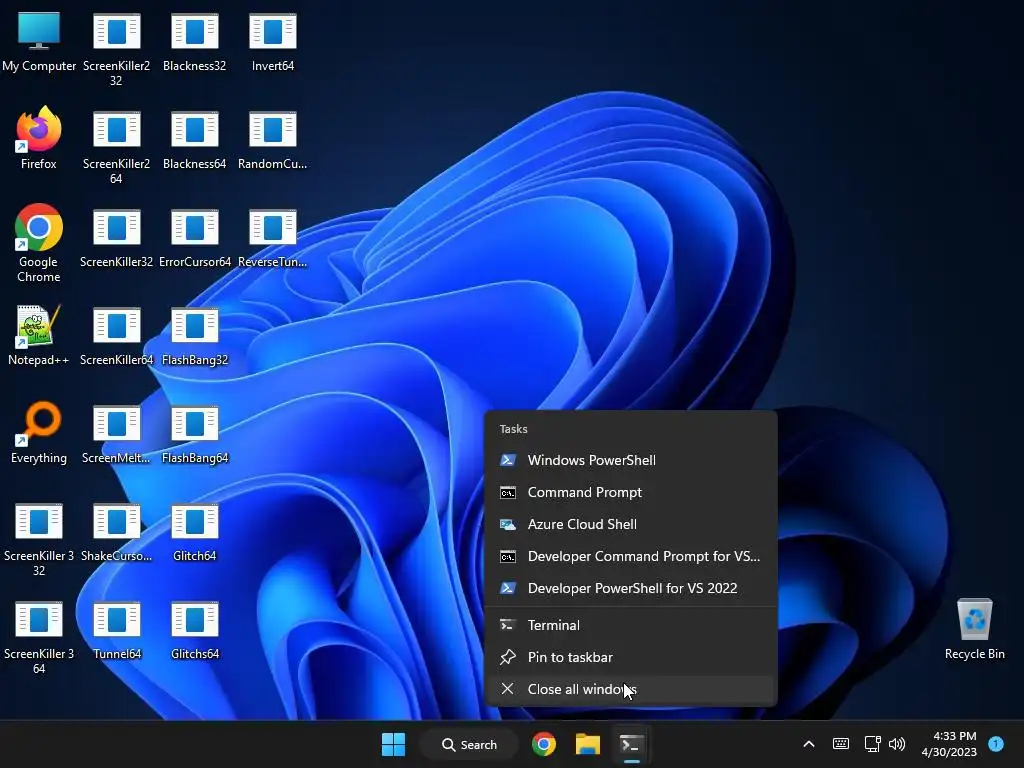Choose Azure Cloud Shell from the jump list

(x=632, y=524)
